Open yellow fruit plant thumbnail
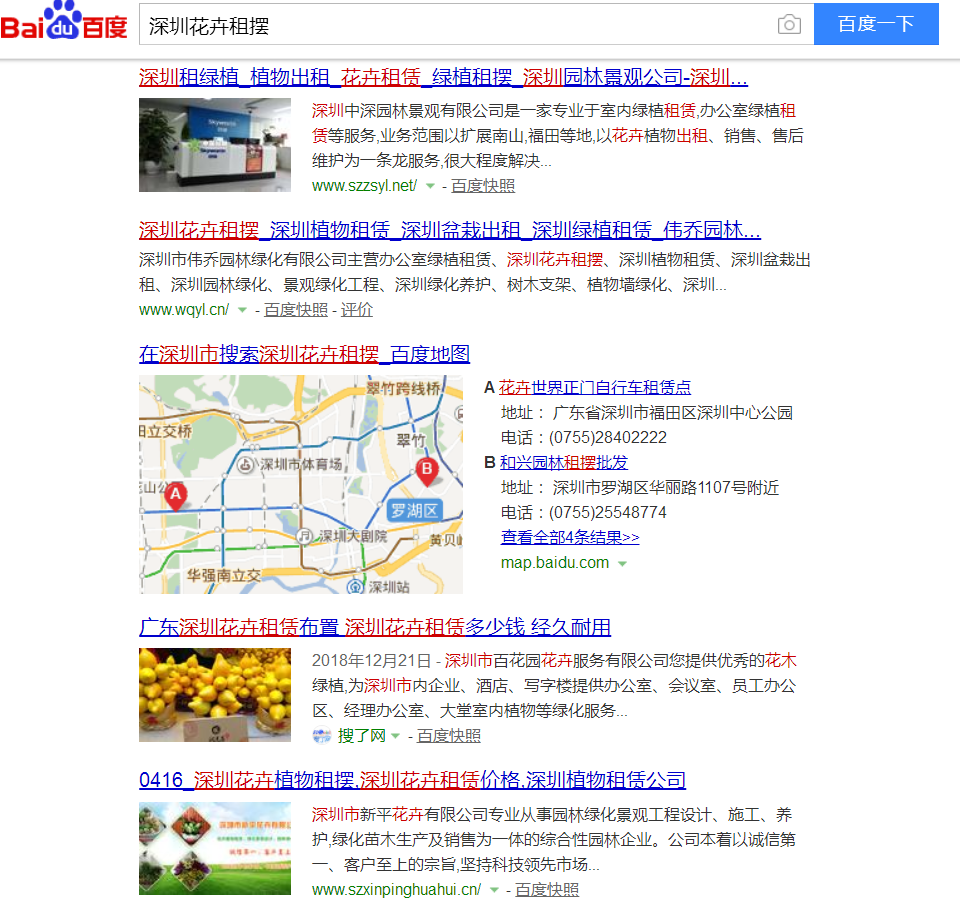 click(x=215, y=695)
